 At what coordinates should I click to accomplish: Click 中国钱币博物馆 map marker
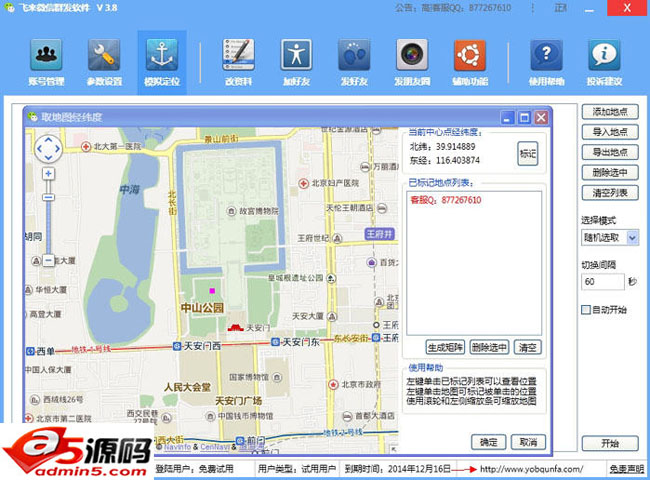click(x=211, y=415)
